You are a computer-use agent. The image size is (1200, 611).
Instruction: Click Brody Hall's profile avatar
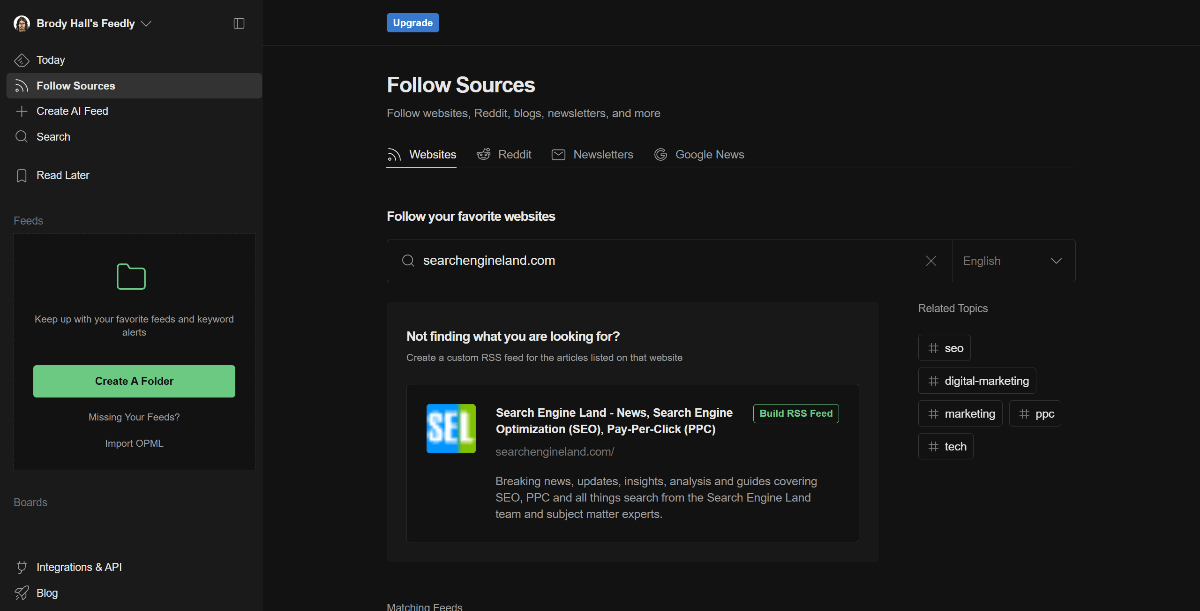point(22,23)
